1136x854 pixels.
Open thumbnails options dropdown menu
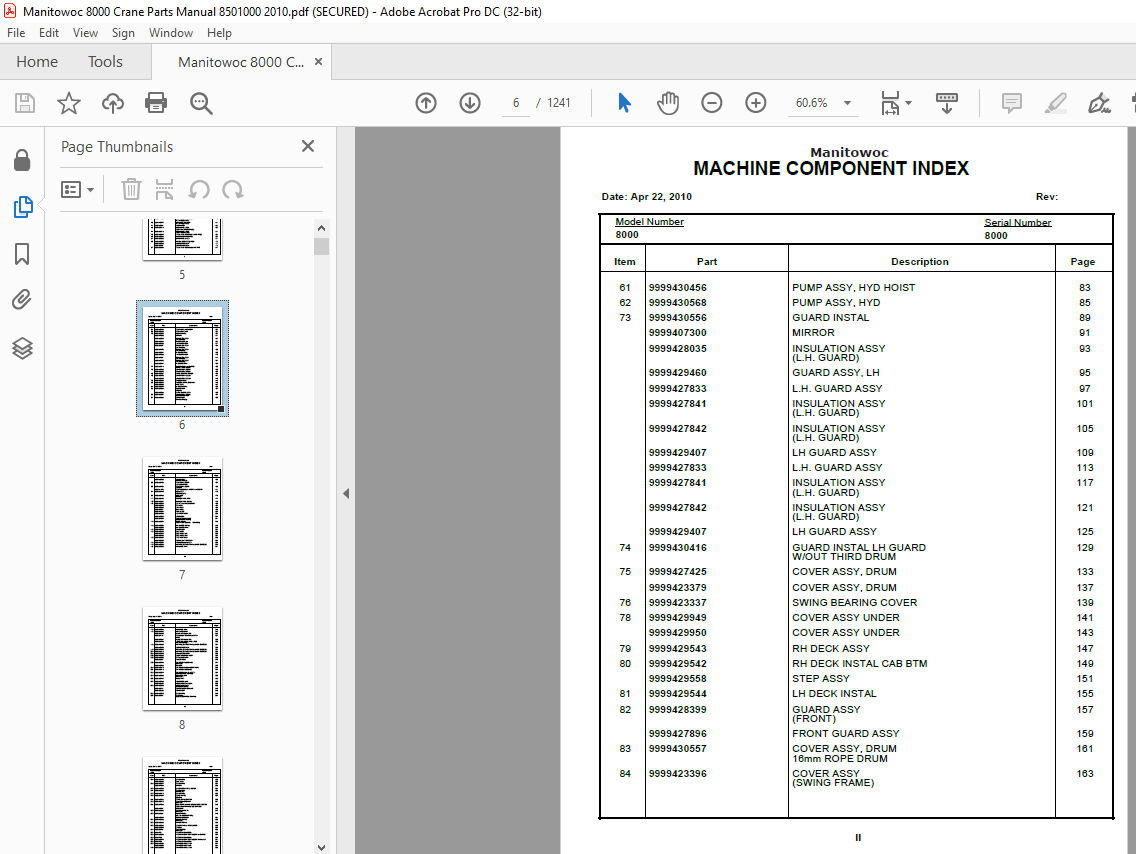[x=78, y=190]
